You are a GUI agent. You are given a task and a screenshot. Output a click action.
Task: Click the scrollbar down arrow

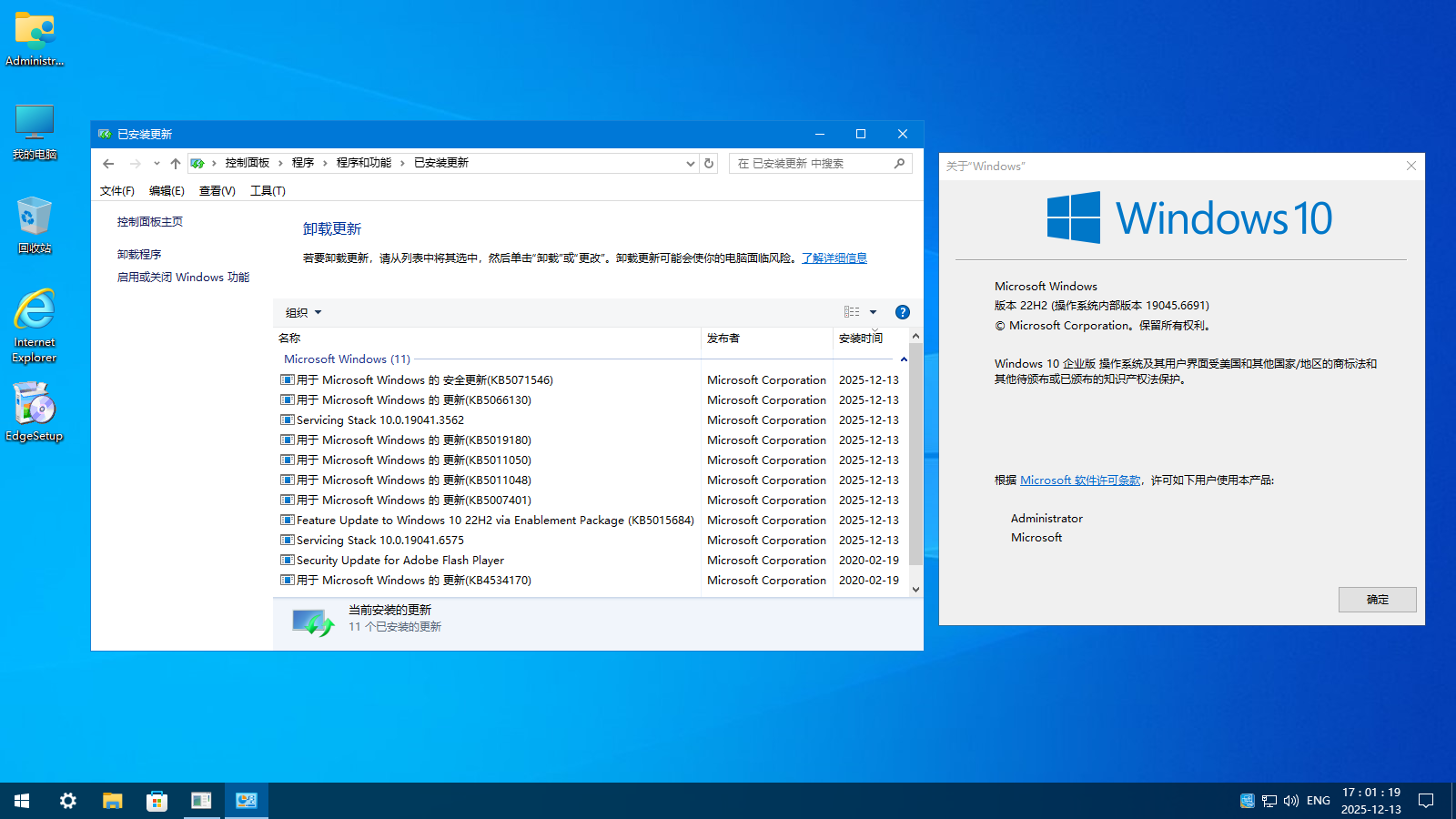pos(915,590)
